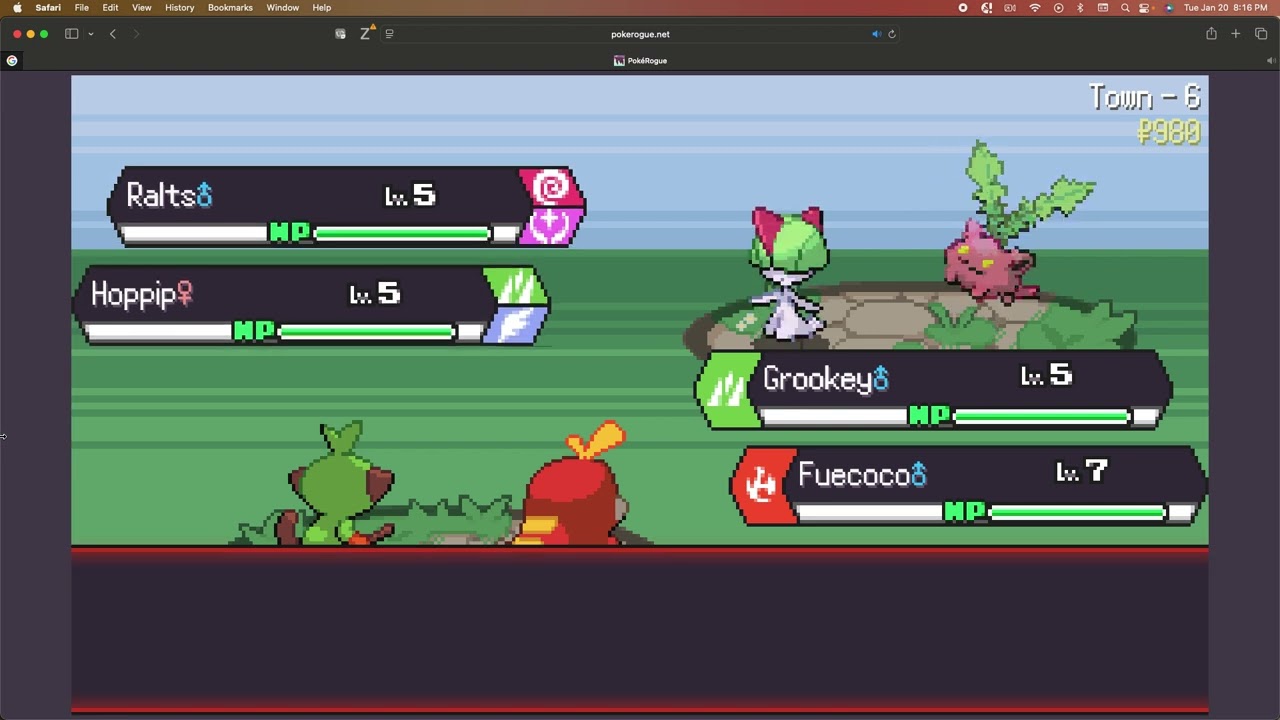
Task: Click the Z extension with warning badge
Action: click(366, 33)
